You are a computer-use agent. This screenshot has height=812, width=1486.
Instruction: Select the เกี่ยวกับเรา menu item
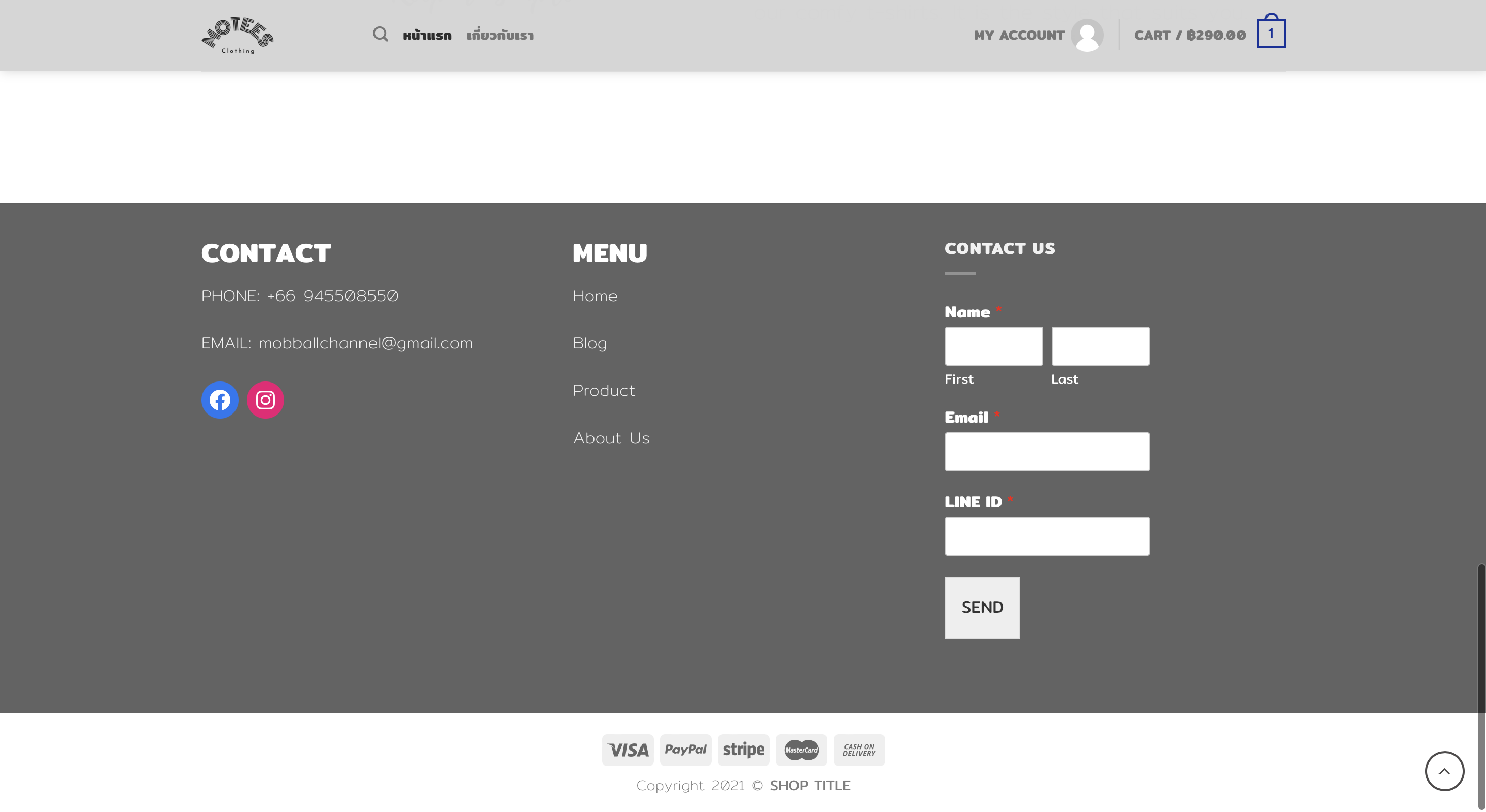point(500,36)
